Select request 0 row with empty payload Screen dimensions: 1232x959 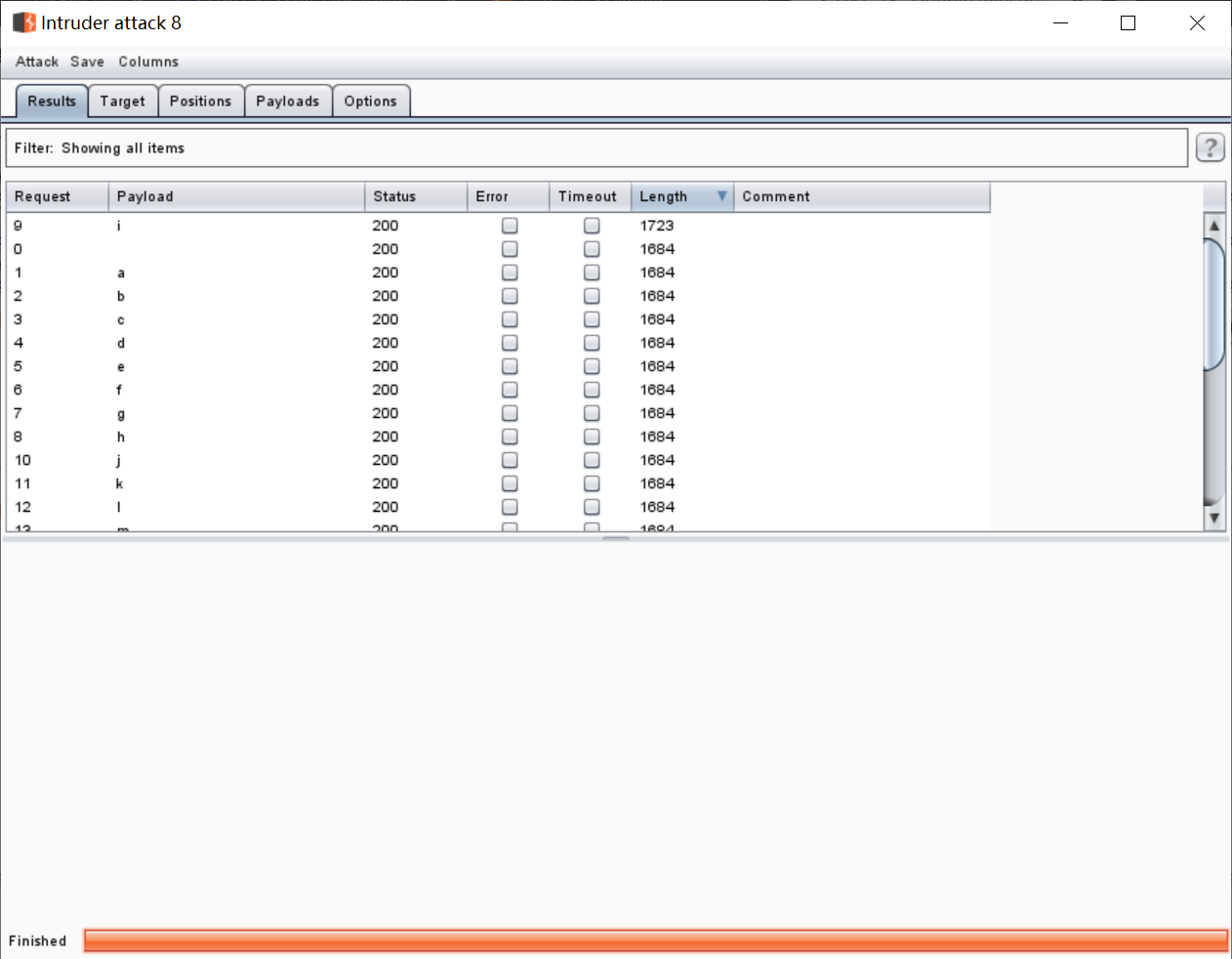(498, 249)
